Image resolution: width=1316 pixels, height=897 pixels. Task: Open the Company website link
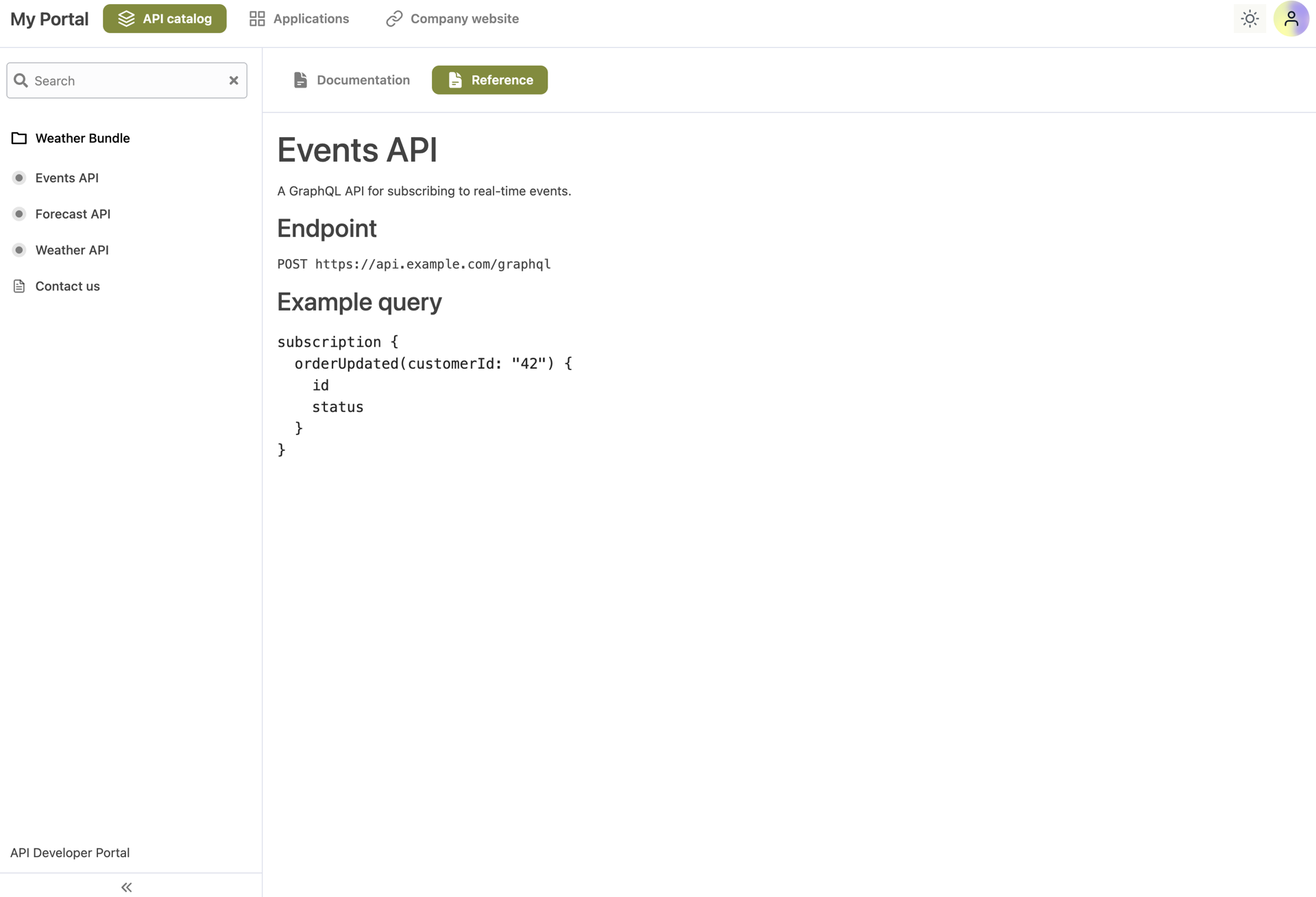452,19
